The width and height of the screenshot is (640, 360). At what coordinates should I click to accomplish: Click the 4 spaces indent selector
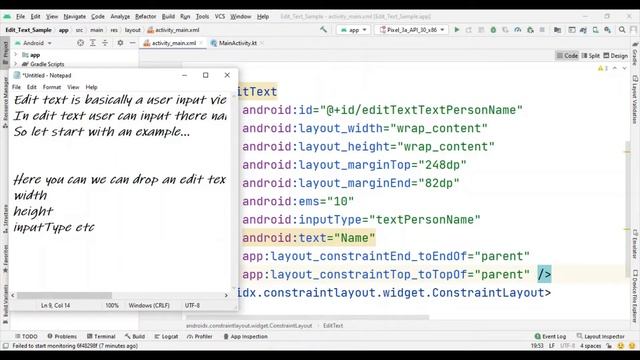[x=591, y=346]
